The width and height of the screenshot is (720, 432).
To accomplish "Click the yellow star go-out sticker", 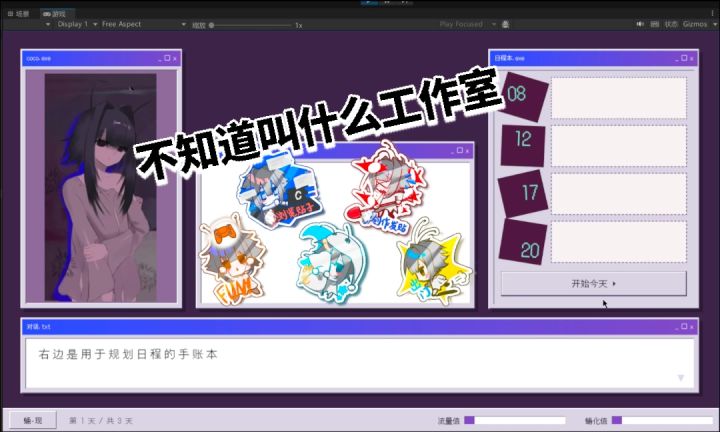I will 433,263.
